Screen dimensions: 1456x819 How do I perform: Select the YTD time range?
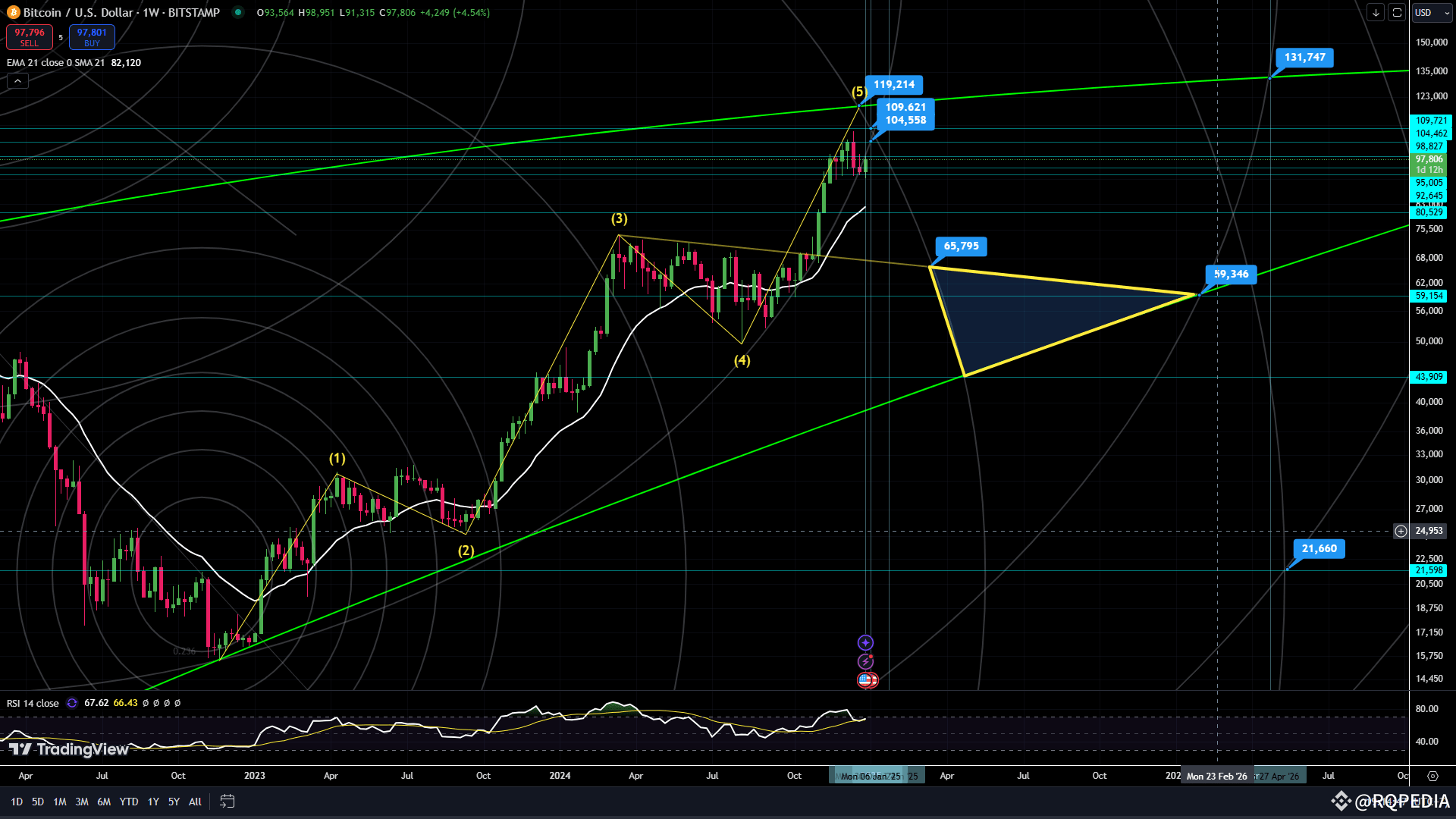[129, 802]
